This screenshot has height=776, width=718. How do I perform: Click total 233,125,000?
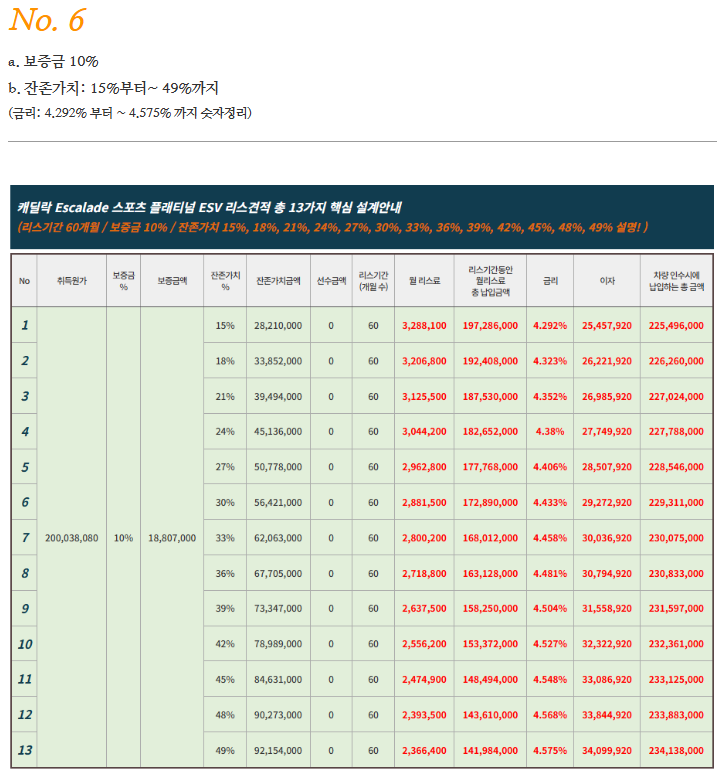[x=676, y=679]
